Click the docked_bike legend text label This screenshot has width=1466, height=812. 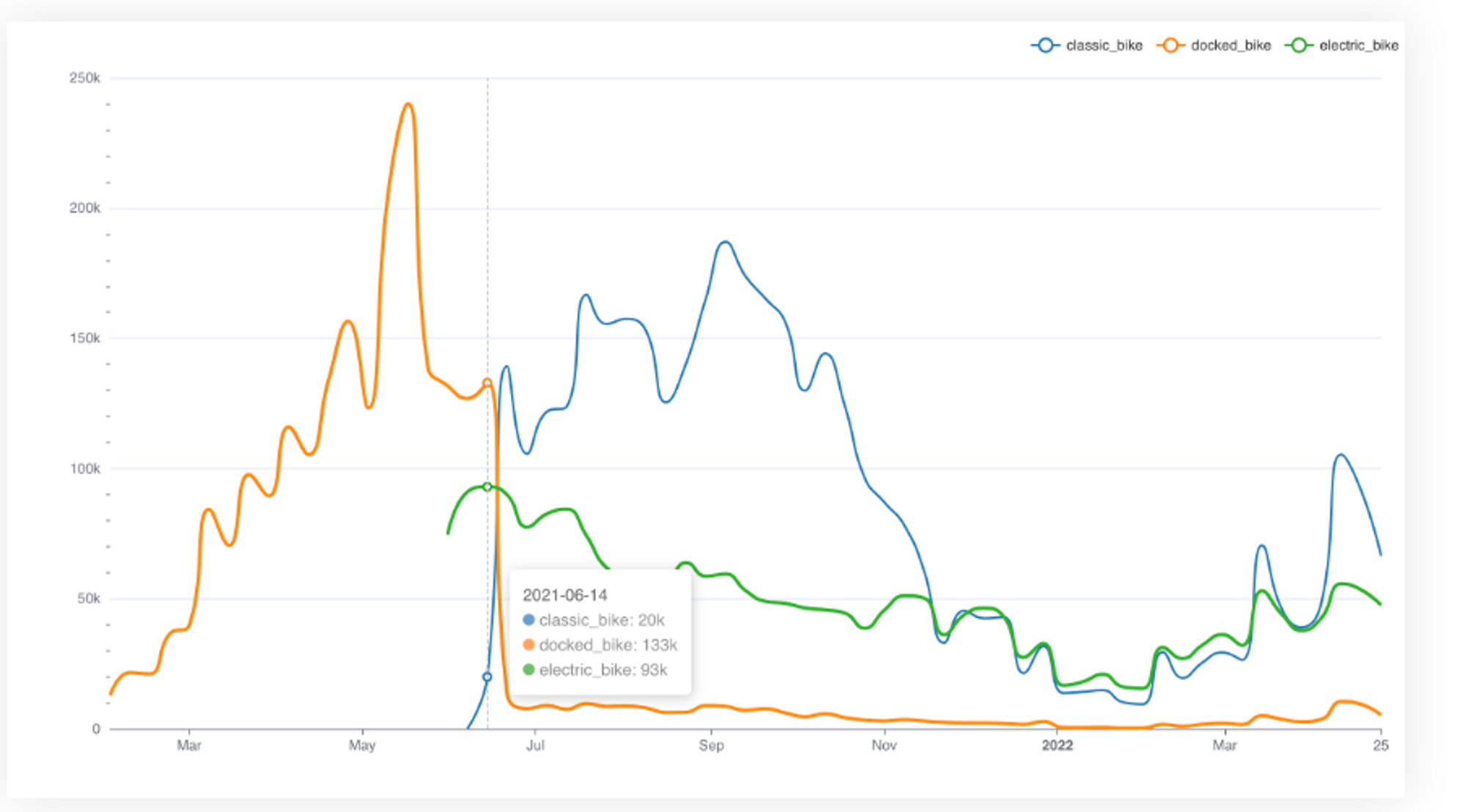pos(1231,45)
